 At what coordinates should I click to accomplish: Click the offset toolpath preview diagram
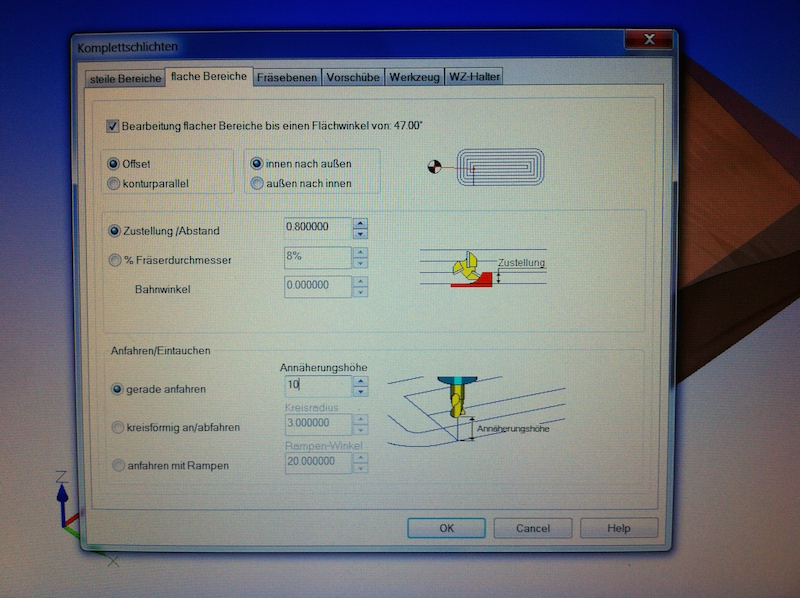486,167
